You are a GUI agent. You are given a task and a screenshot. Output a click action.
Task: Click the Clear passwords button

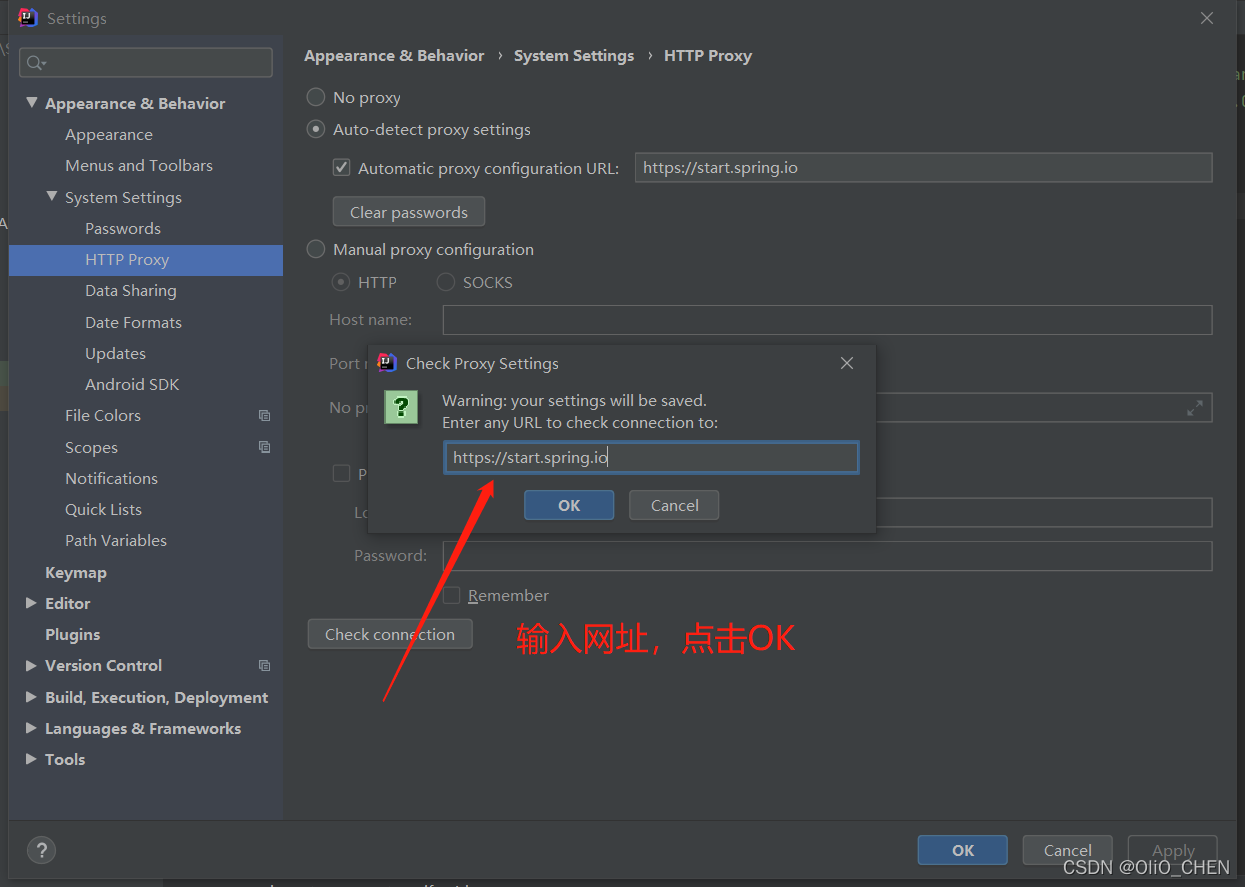tap(408, 211)
